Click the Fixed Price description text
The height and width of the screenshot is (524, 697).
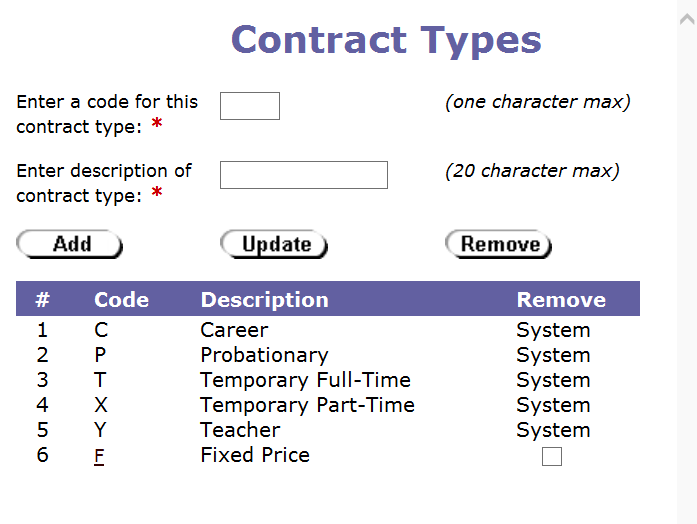click(255, 455)
